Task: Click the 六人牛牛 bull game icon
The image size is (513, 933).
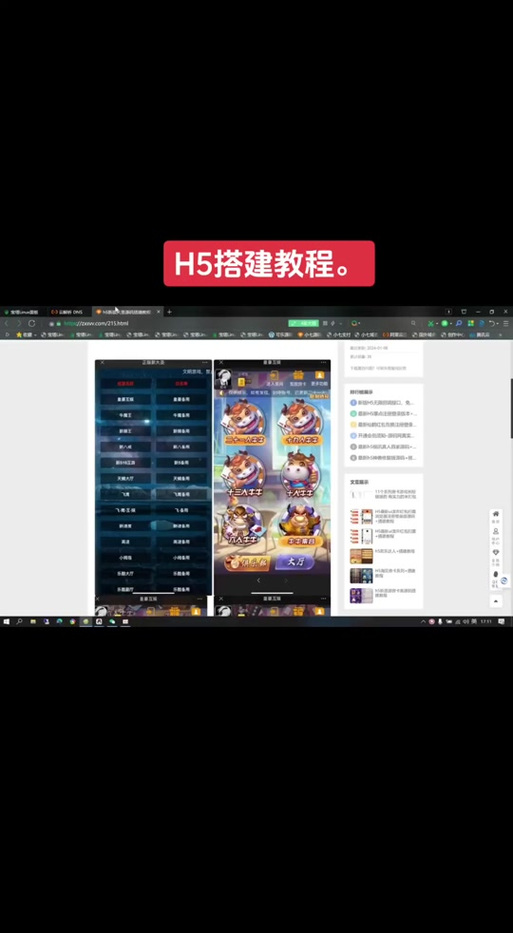Action: coord(245,526)
